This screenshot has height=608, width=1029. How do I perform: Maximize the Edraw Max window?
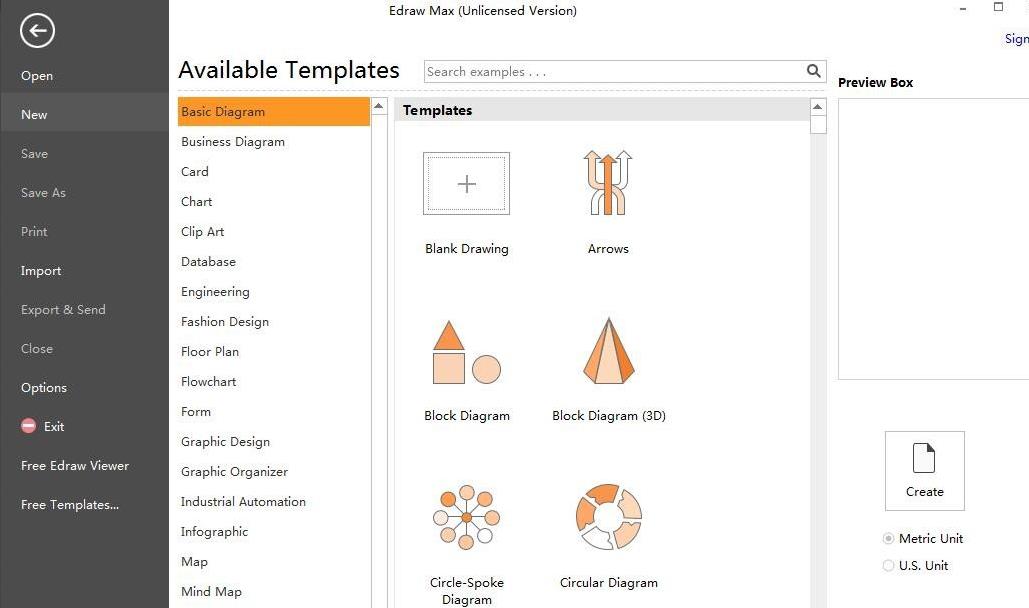pyautogui.click(x=998, y=7)
